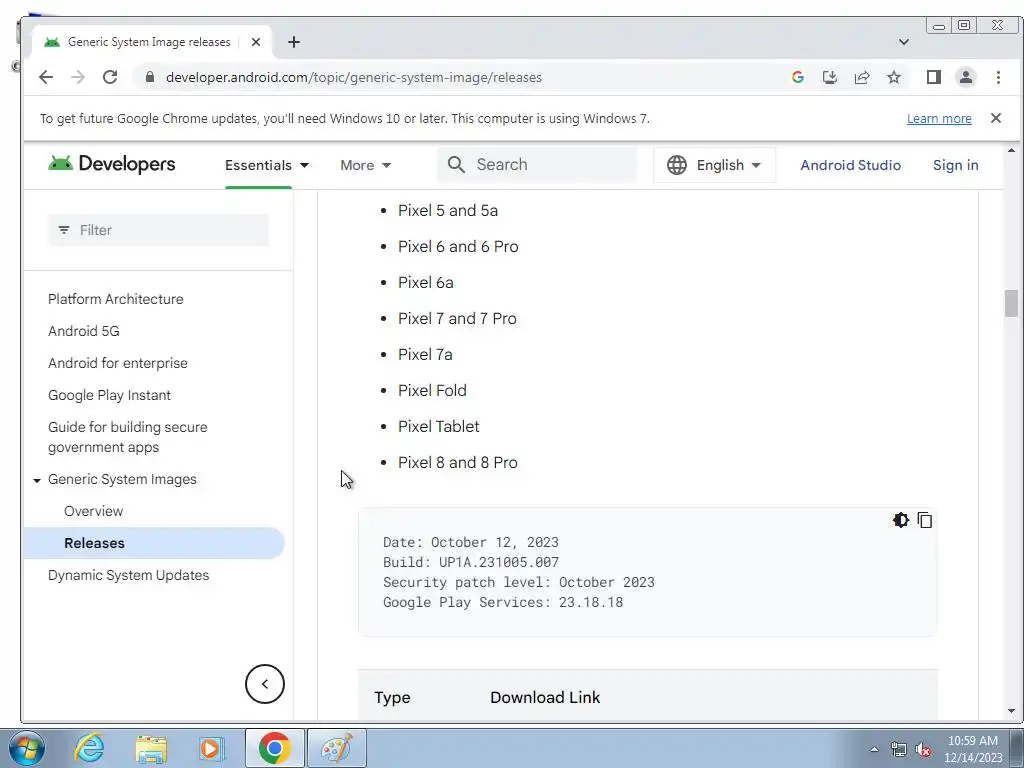The width and height of the screenshot is (1024, 768).
Task: Close the Generic System Image releases tab
Action: 256,42
